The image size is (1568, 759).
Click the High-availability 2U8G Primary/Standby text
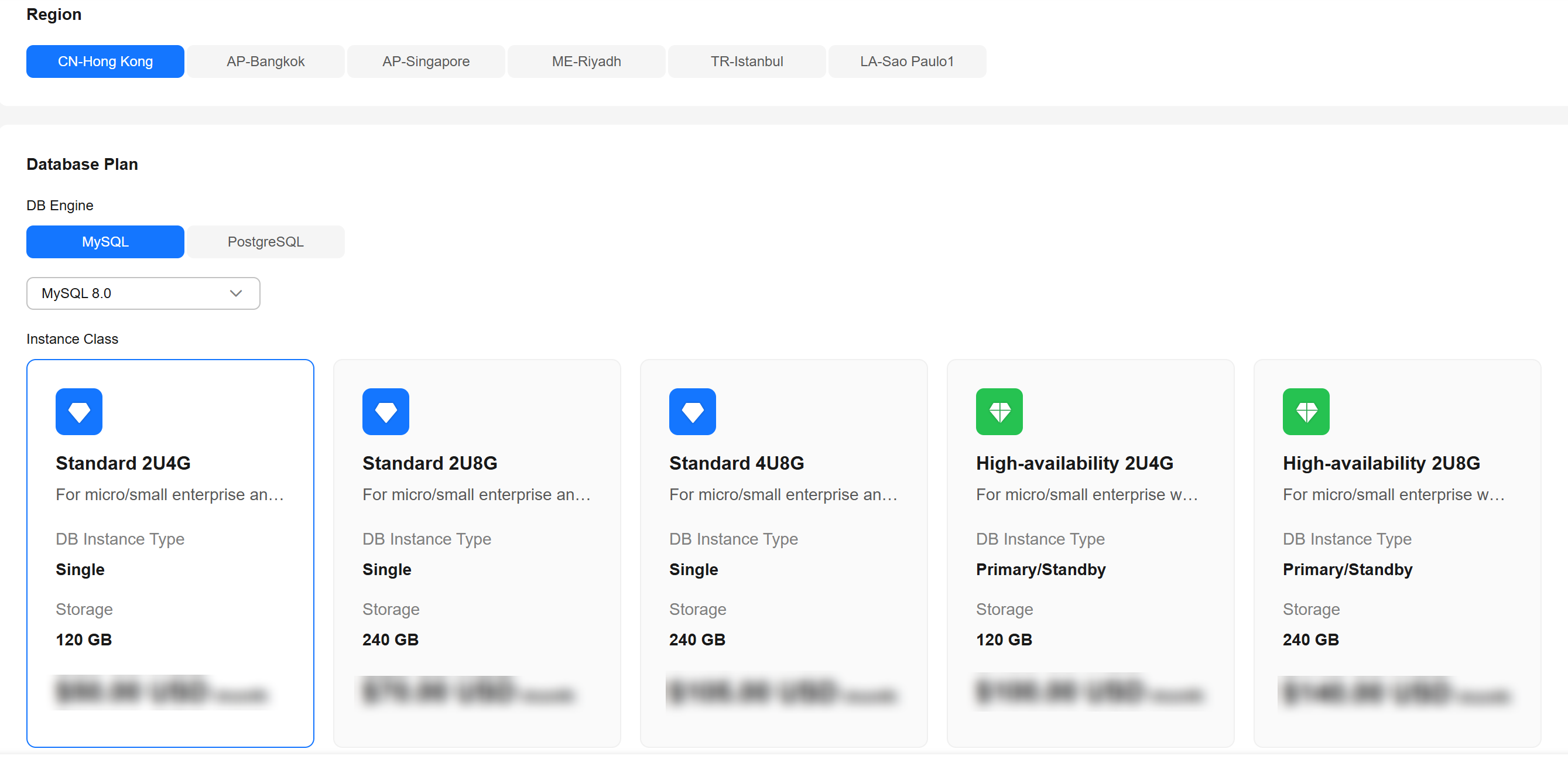coord(1348,570)
